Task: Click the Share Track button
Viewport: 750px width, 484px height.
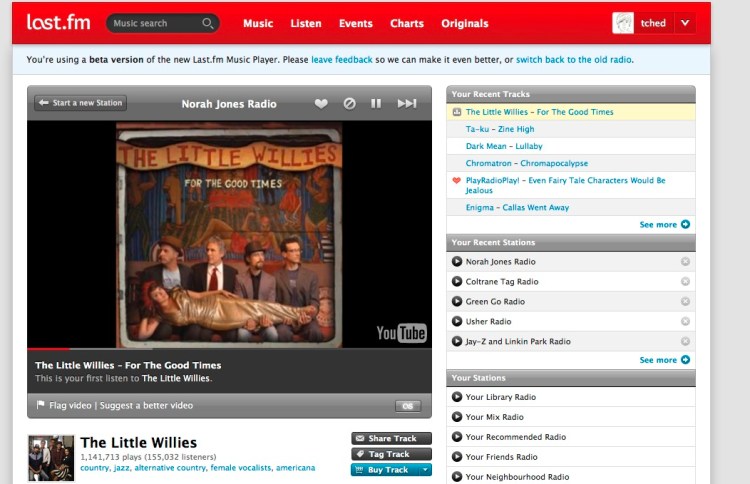Action: pyautogui.click(x=391, y=438)
